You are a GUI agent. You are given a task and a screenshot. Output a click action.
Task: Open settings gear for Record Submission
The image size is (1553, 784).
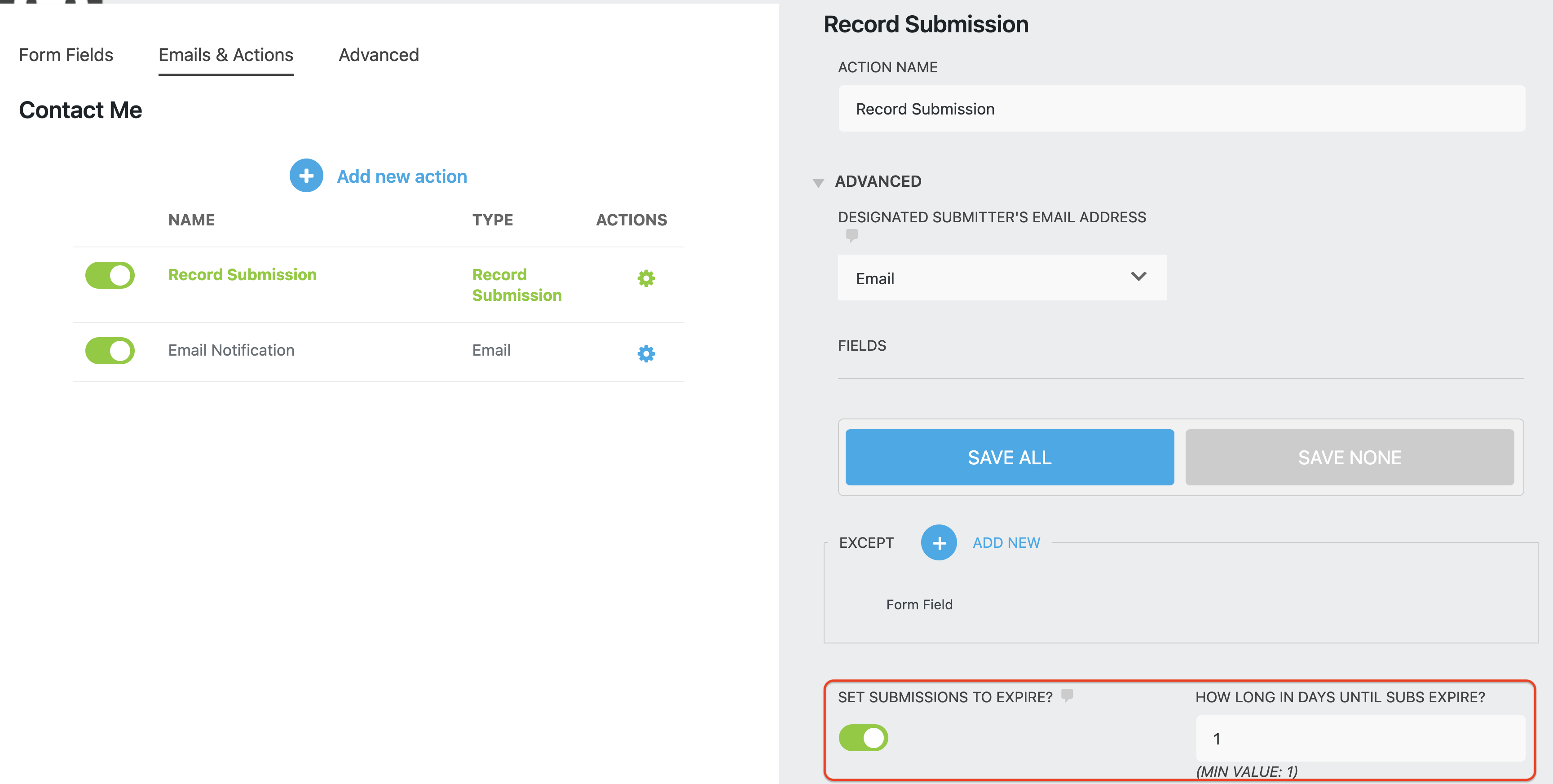(646, 278)
